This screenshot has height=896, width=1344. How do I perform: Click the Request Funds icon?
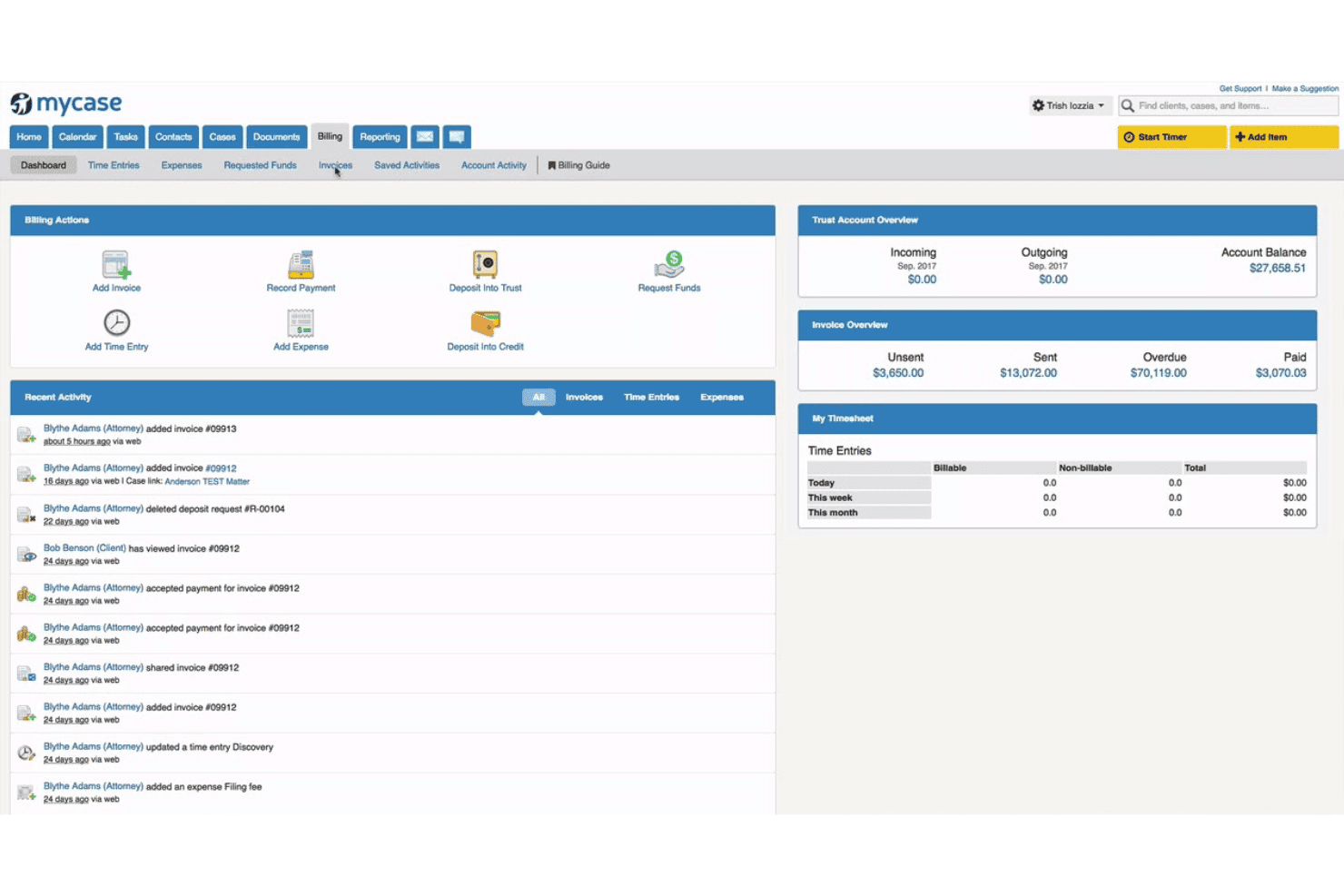[669, 264]
